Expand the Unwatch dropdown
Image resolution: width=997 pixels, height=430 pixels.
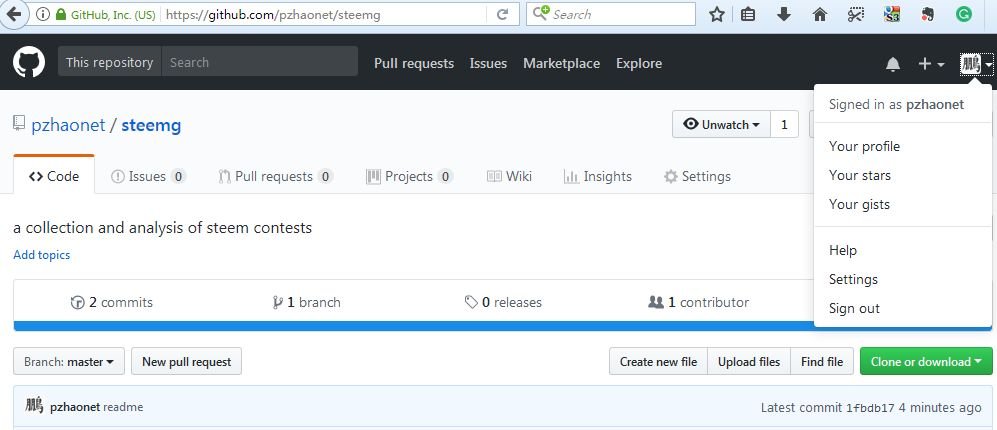722,124
